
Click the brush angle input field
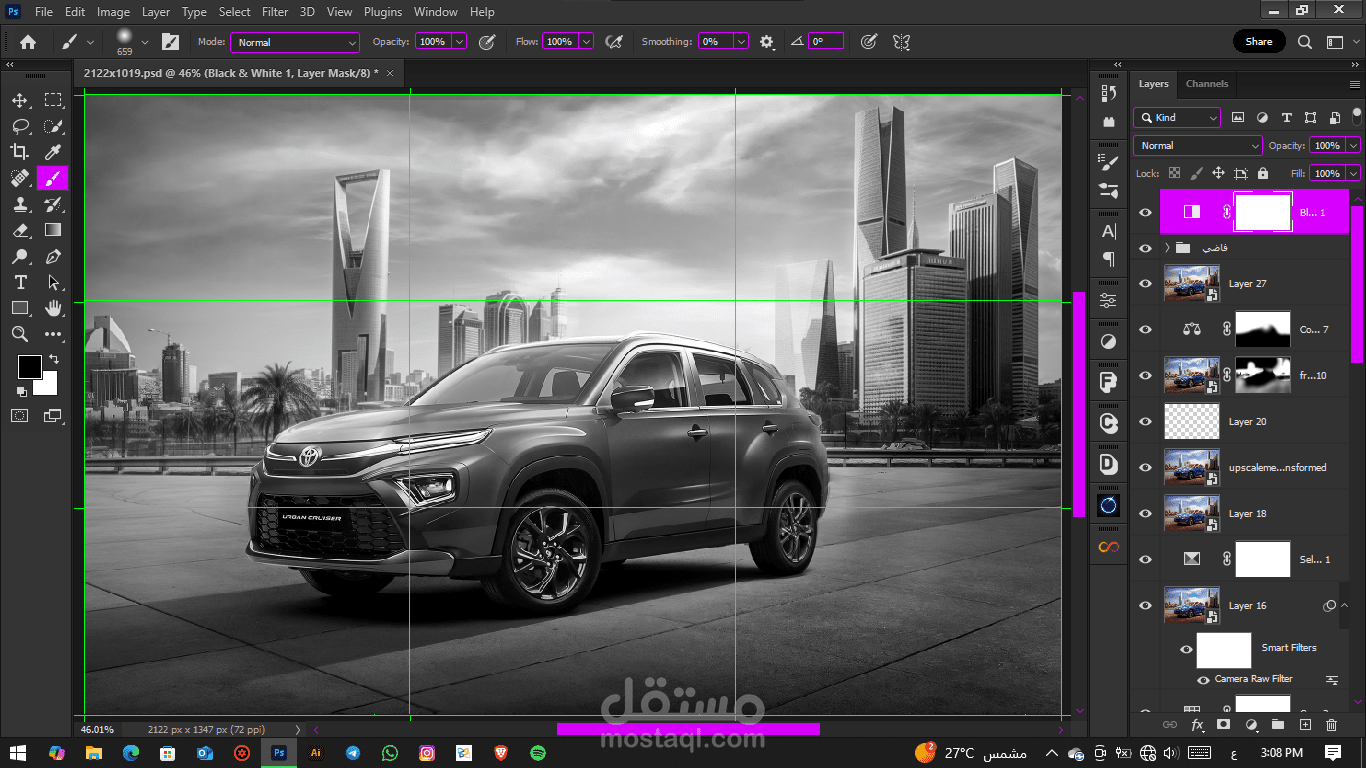826,42
